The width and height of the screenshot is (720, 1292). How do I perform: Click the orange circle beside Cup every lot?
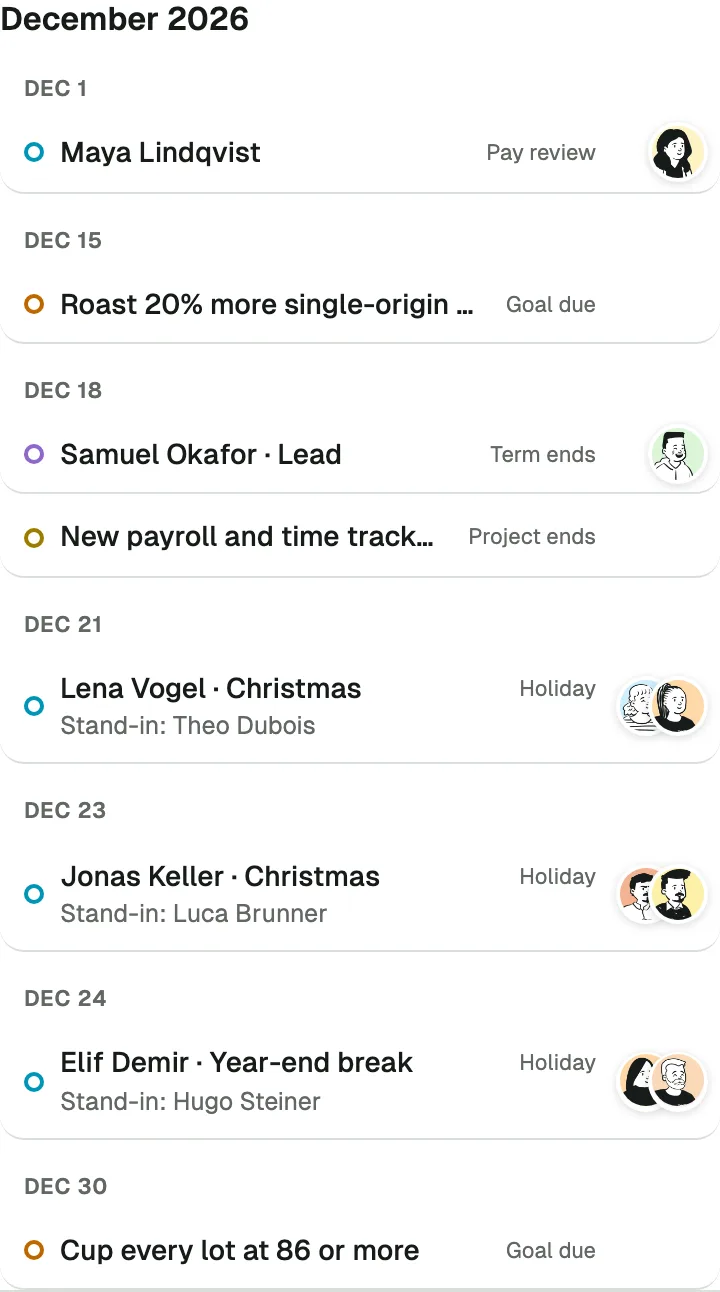point(34,1250)
